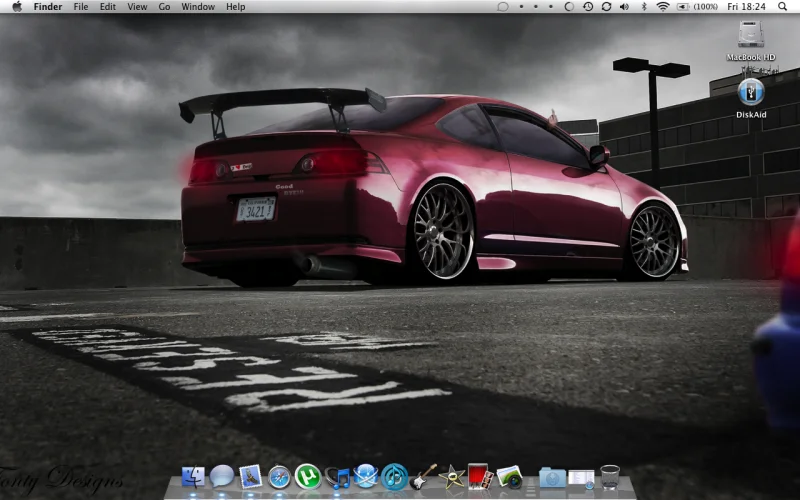
Task: Expand the Downloads folder stack in Dock
Action: [553, 478]
